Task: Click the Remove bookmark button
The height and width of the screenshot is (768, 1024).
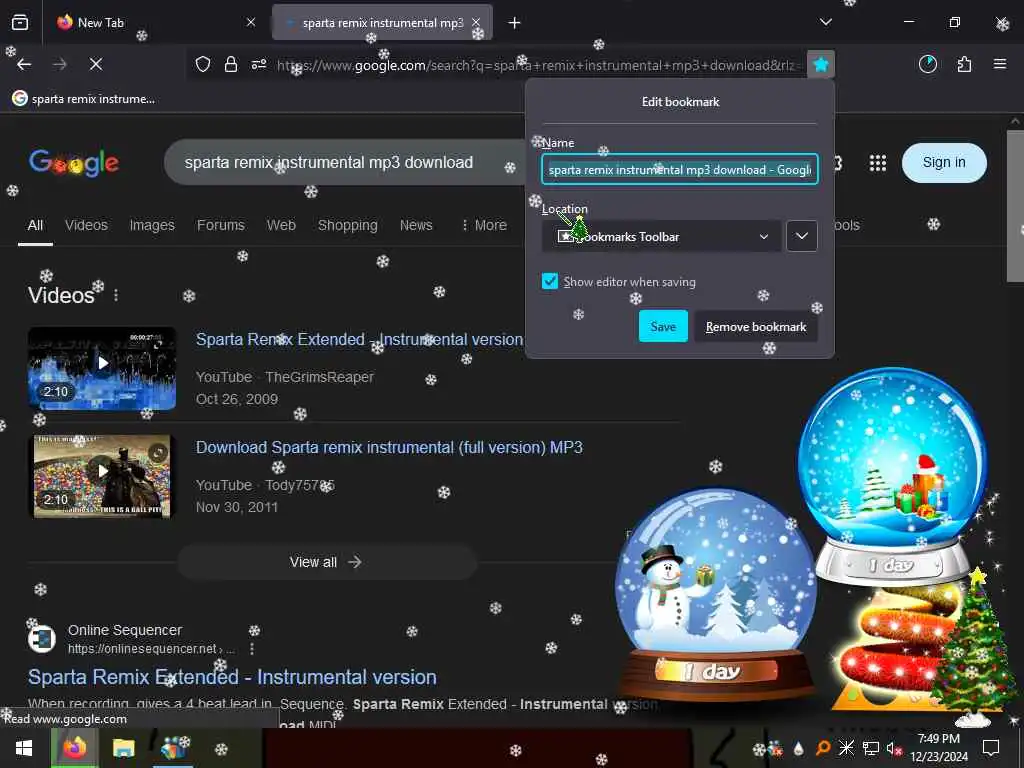Action: point(756,327)
